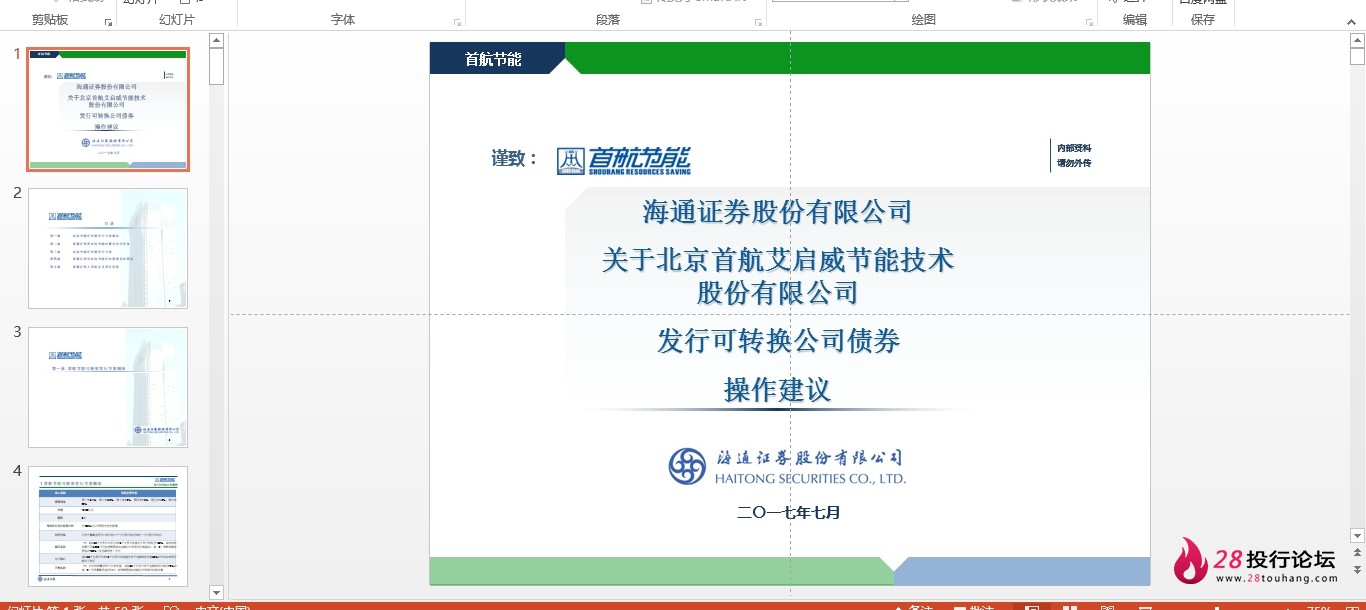Click the 字体 group label
1366x610 pixels.
coord(343,20)
